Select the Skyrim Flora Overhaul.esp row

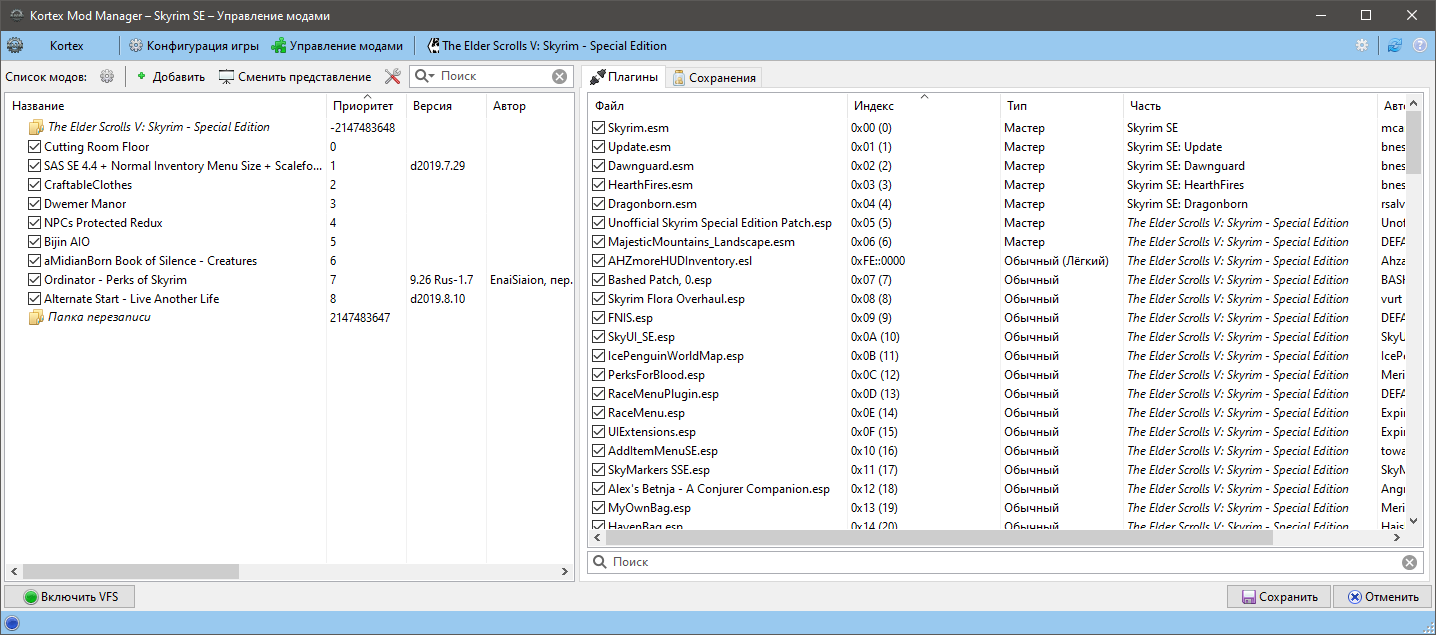point(997,298)
